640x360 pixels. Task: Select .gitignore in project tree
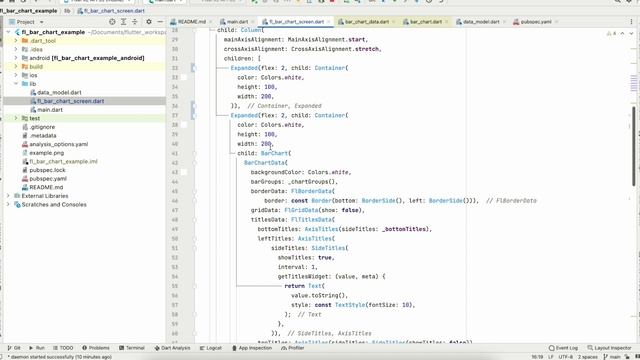(42, 127)
